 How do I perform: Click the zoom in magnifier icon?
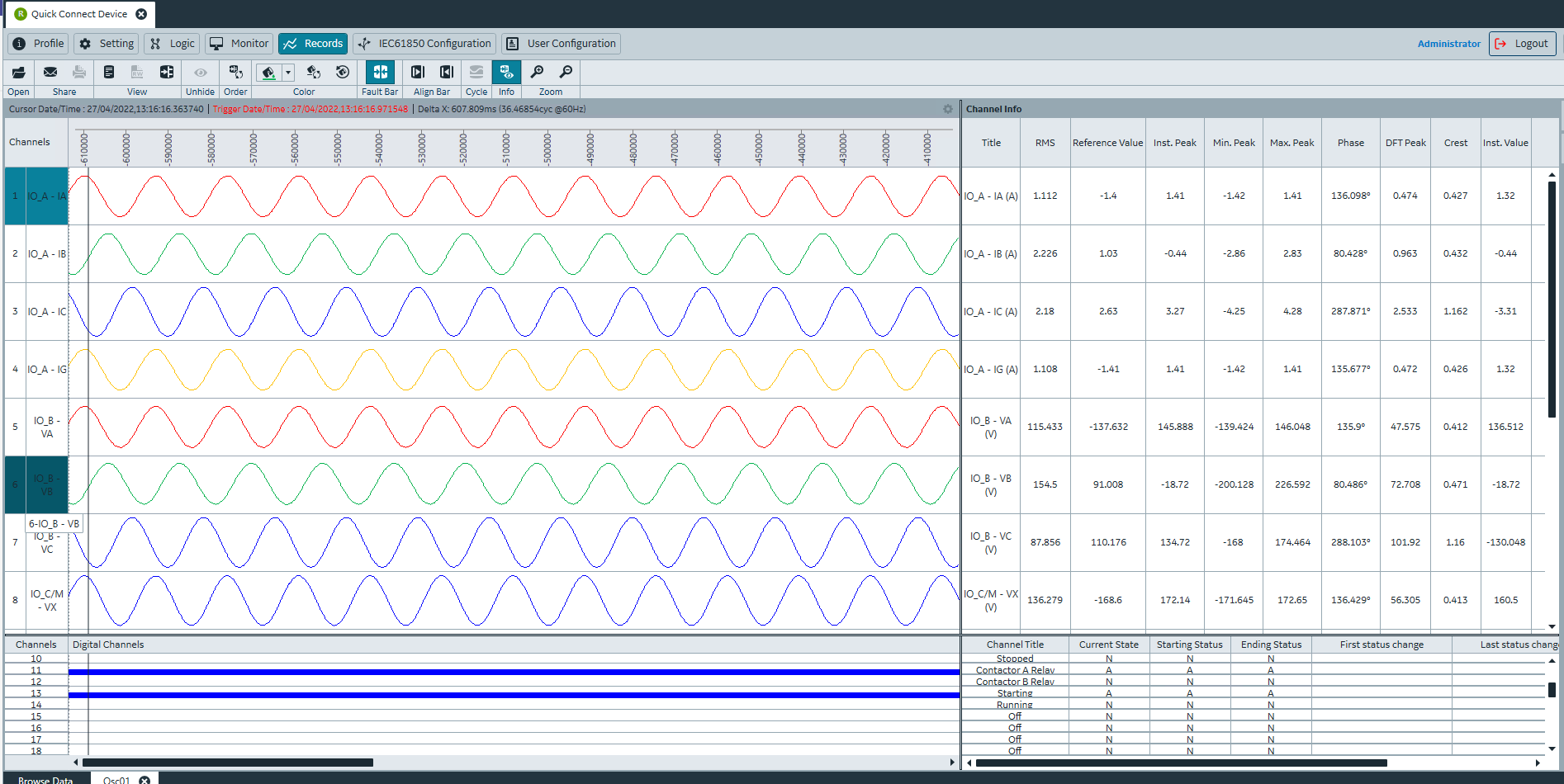click(537, 73)
